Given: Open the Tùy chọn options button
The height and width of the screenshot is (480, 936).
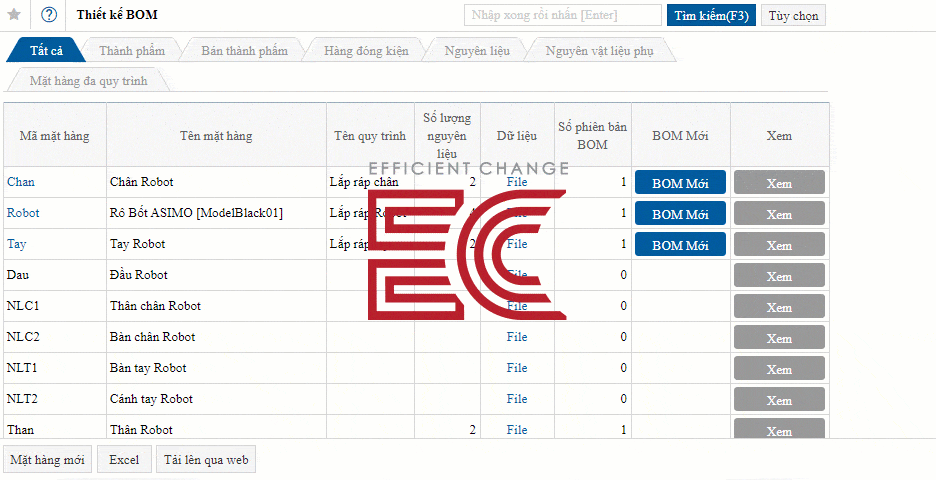Looking at the screenshot, I should (x=793, y=16).
